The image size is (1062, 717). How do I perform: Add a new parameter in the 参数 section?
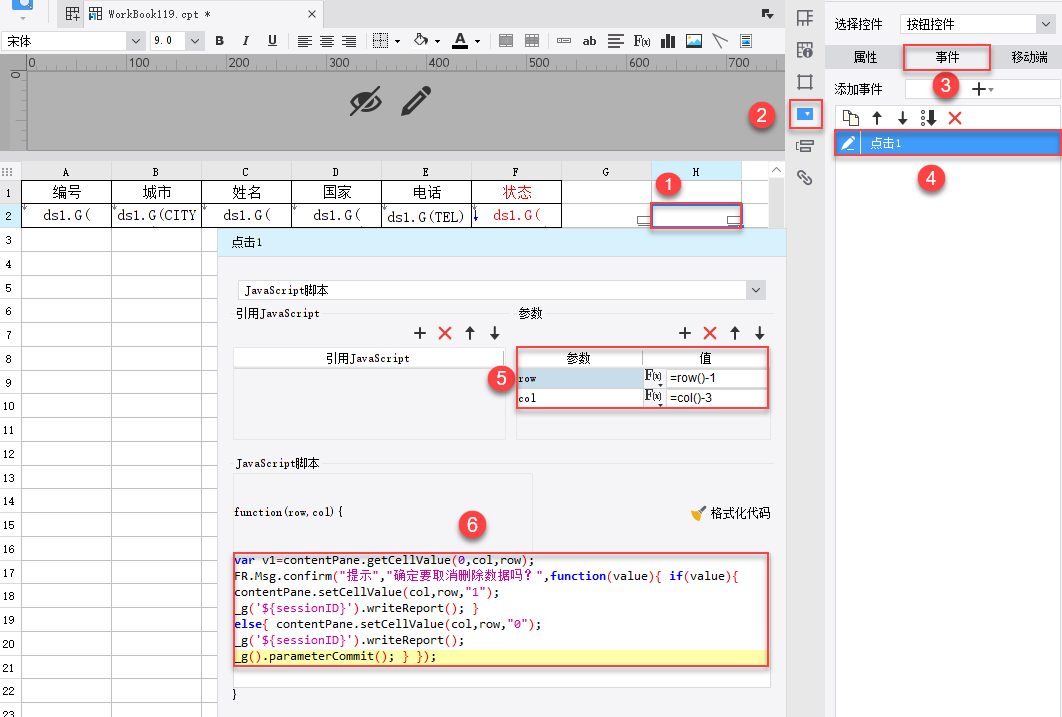pos(685,333)
